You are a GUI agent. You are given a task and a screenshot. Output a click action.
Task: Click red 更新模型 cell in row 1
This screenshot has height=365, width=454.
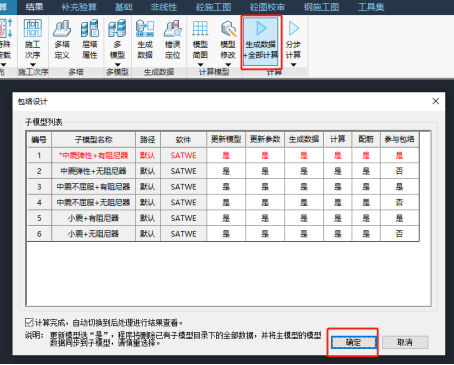226,155
